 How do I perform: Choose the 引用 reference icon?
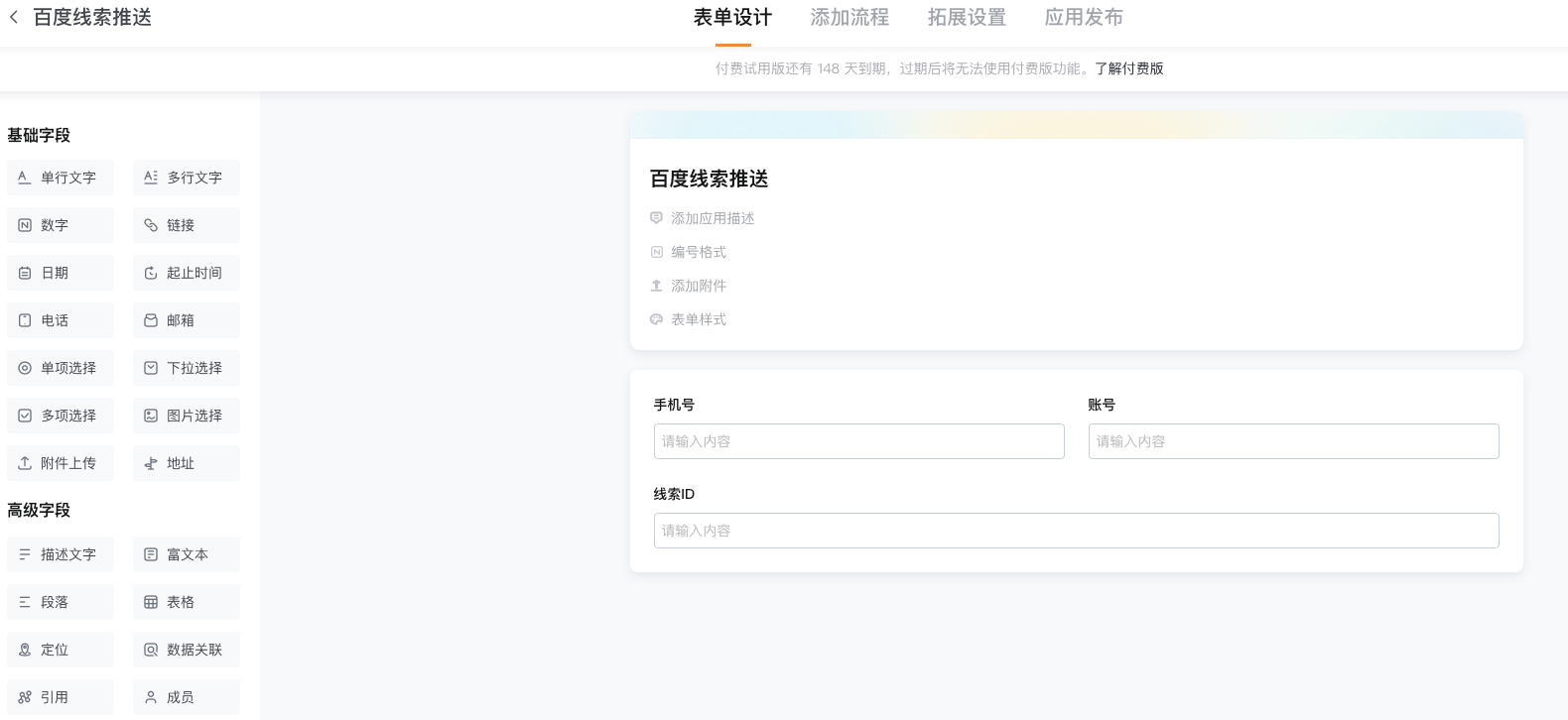pos(25,697)
